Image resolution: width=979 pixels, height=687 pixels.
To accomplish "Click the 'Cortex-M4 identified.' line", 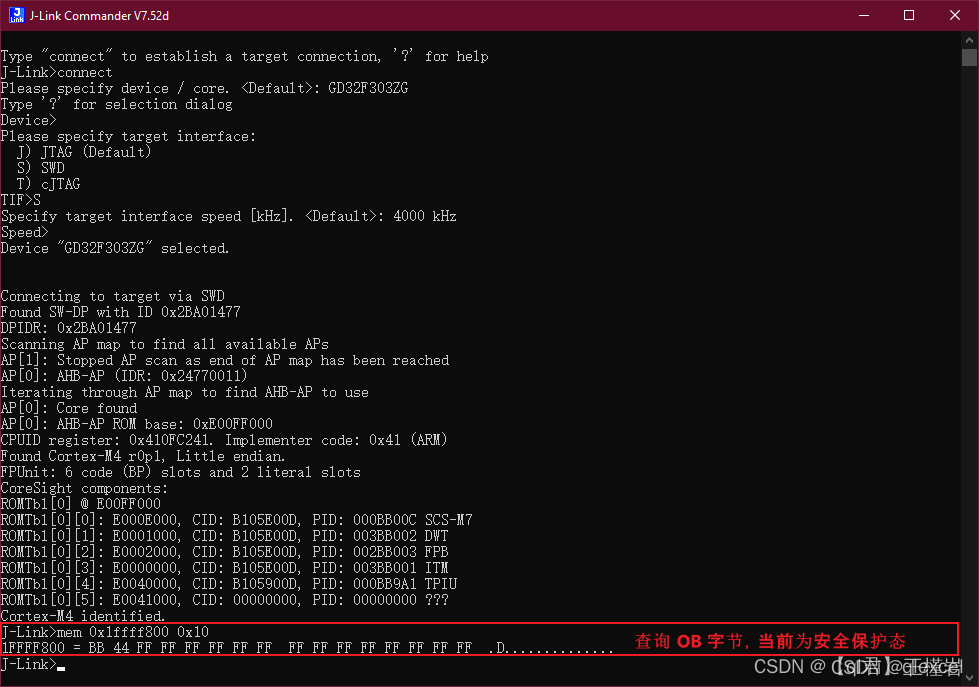I will tap(83, 616).
